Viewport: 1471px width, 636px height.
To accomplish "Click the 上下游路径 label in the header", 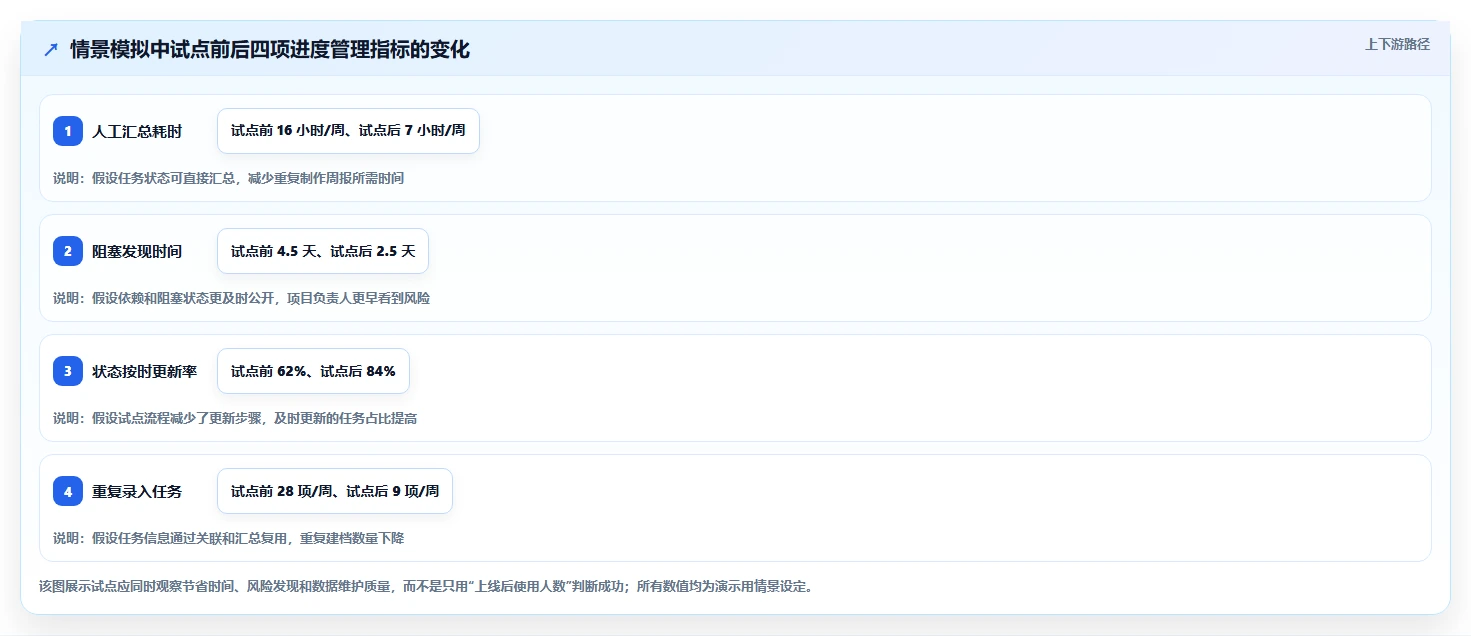I will pyautogui.click(x=1397, y=44).
